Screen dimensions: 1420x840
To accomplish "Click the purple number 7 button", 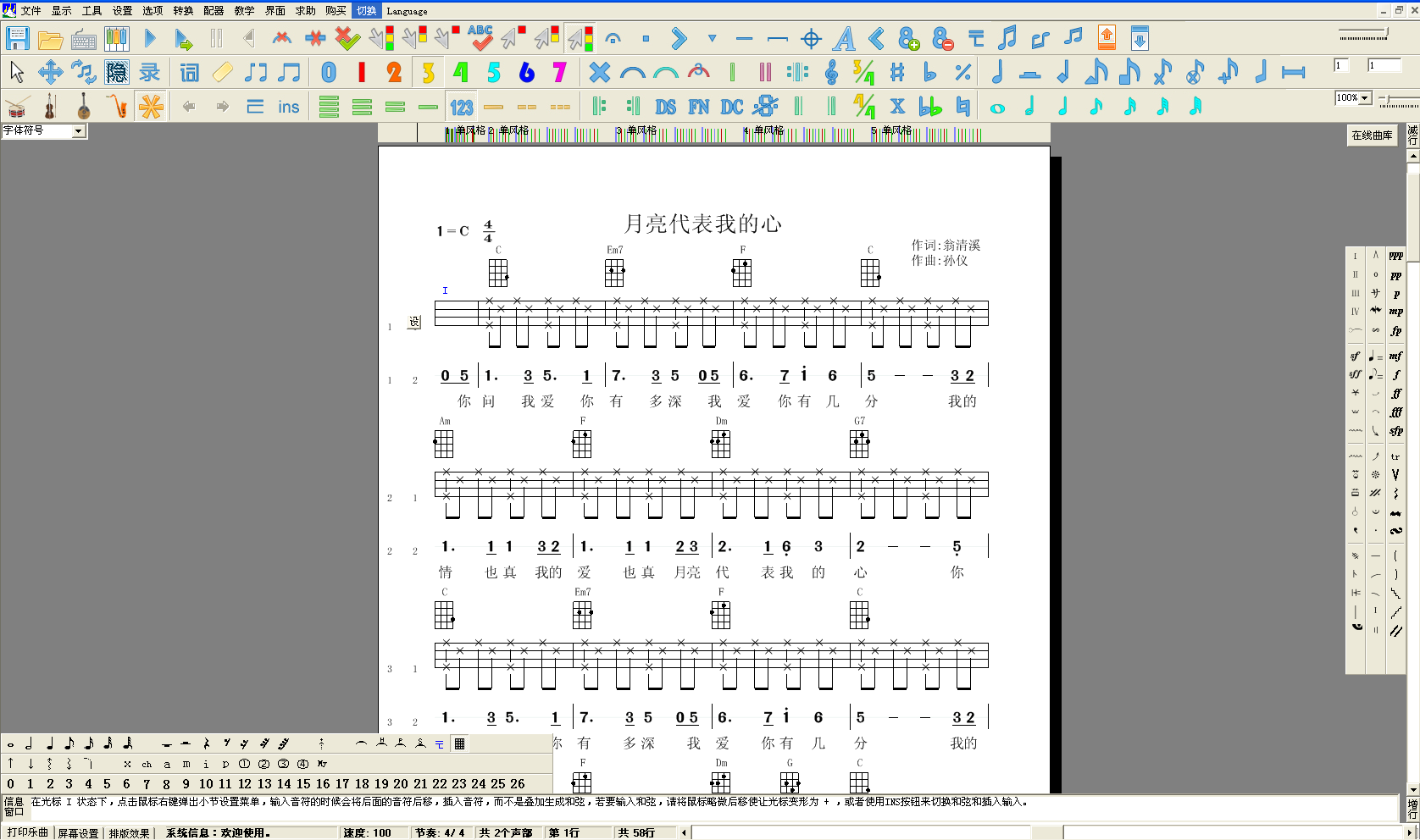I will pyautogui.click(x=559, y=73).
